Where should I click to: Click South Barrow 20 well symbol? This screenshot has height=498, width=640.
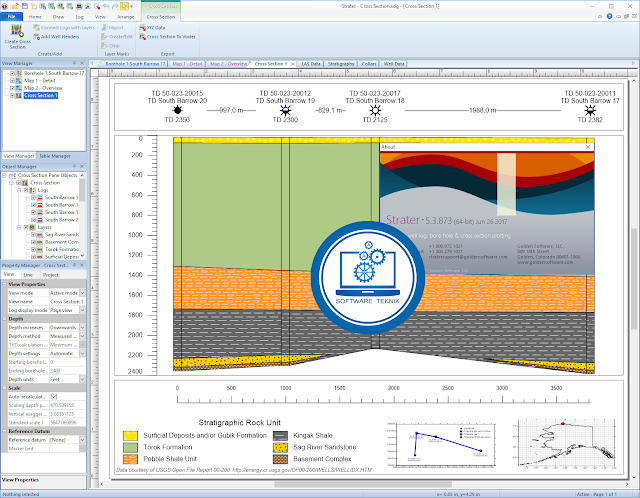[x=177, y=110]
